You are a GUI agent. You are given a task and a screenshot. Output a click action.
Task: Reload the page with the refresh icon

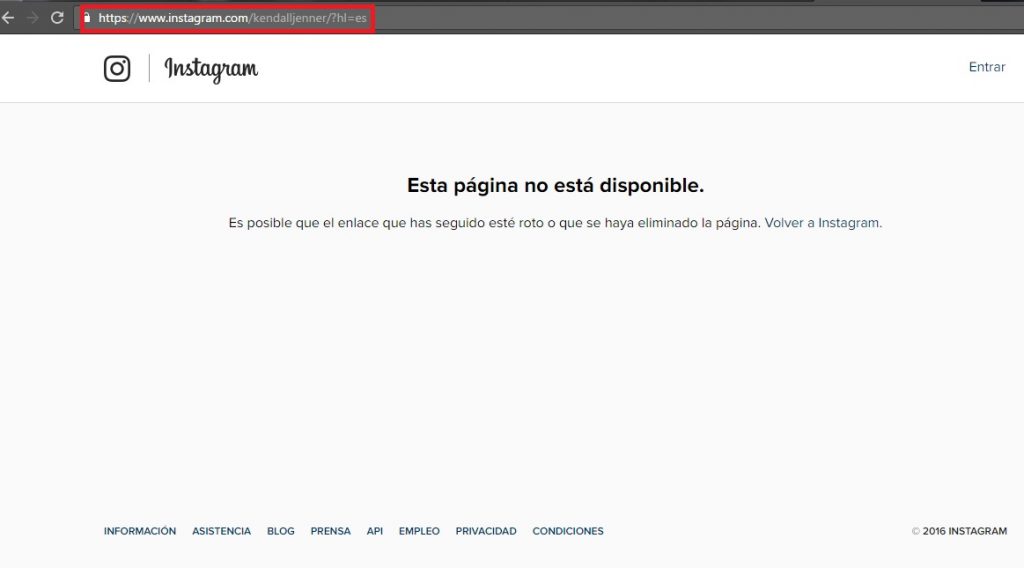[57, 18]
